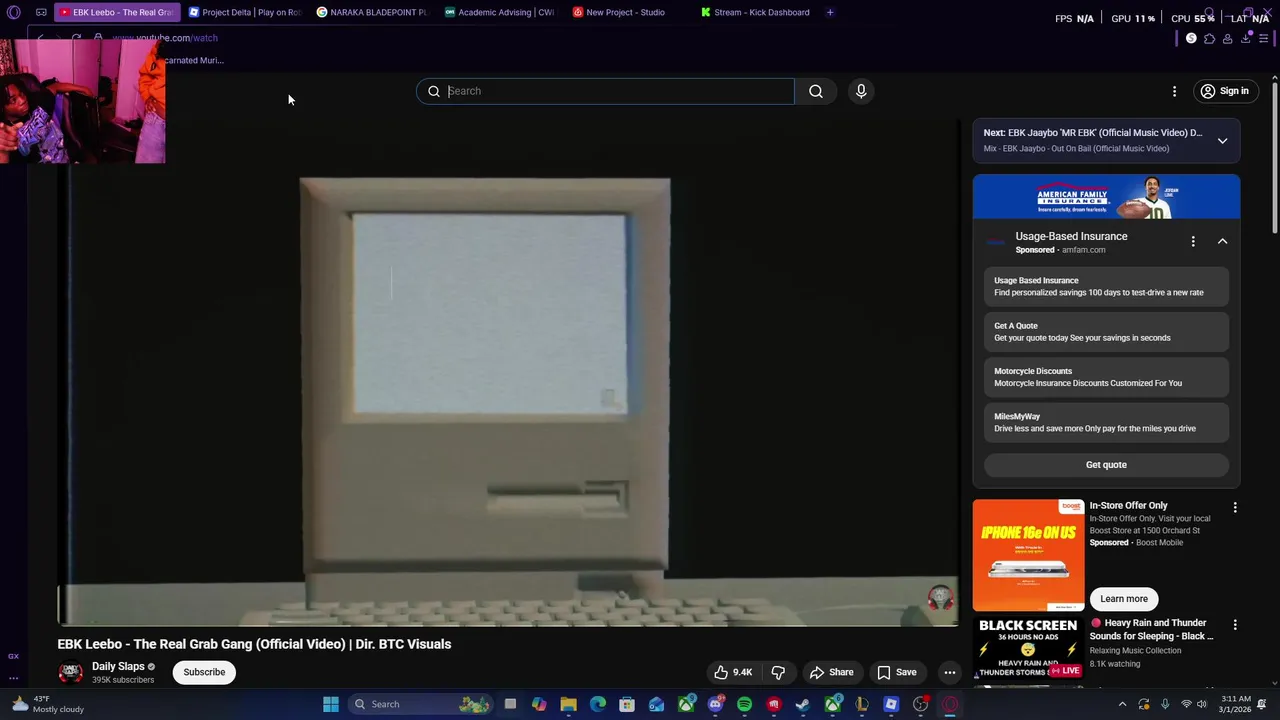Open options menu for In-Store Offer Only ad
The height and width of the screenshot is (720, 1280).
pyautogui.click(x=1235, y=508)
